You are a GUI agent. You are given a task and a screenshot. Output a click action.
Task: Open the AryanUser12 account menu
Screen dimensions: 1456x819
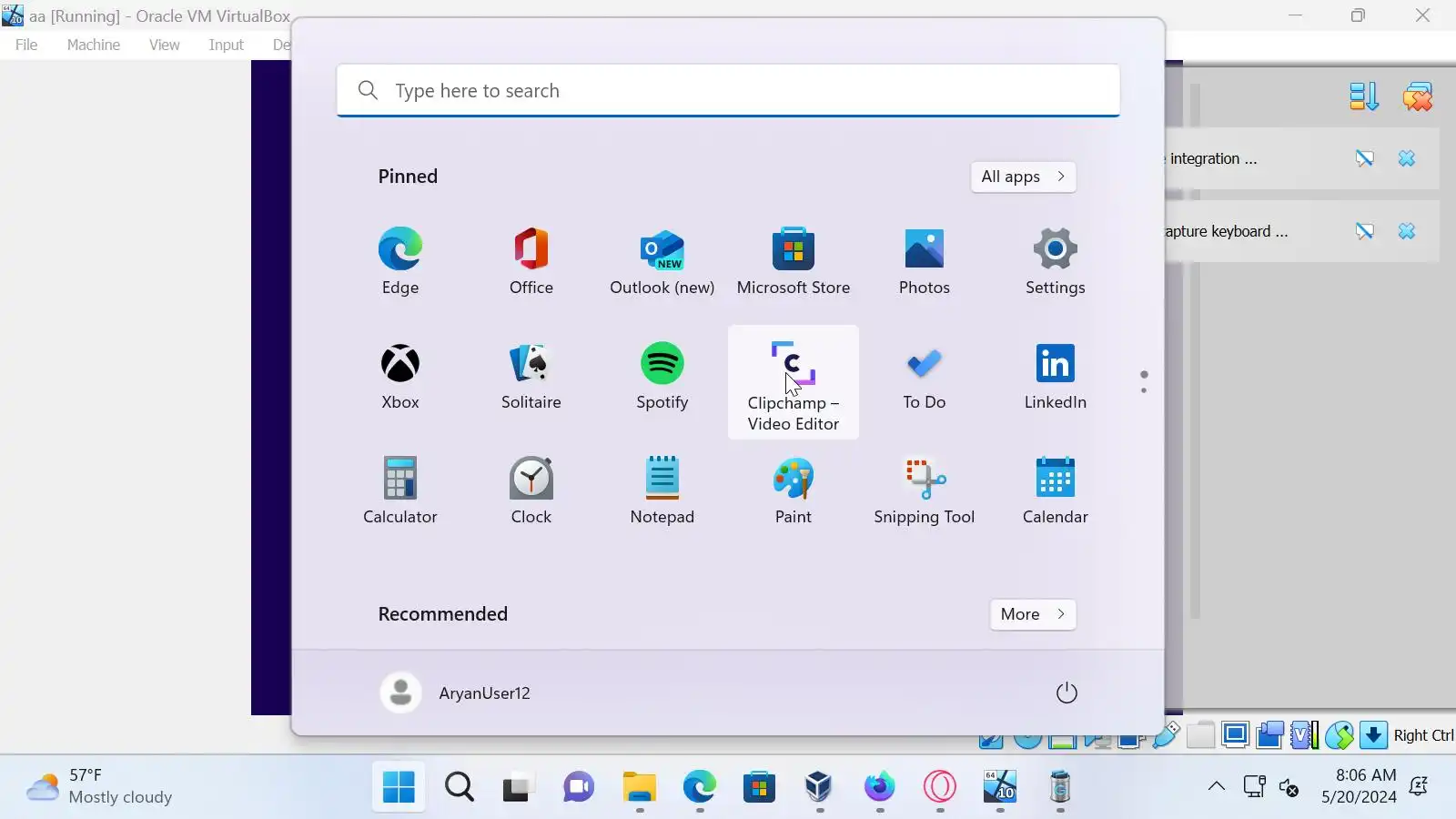point(455,693)
